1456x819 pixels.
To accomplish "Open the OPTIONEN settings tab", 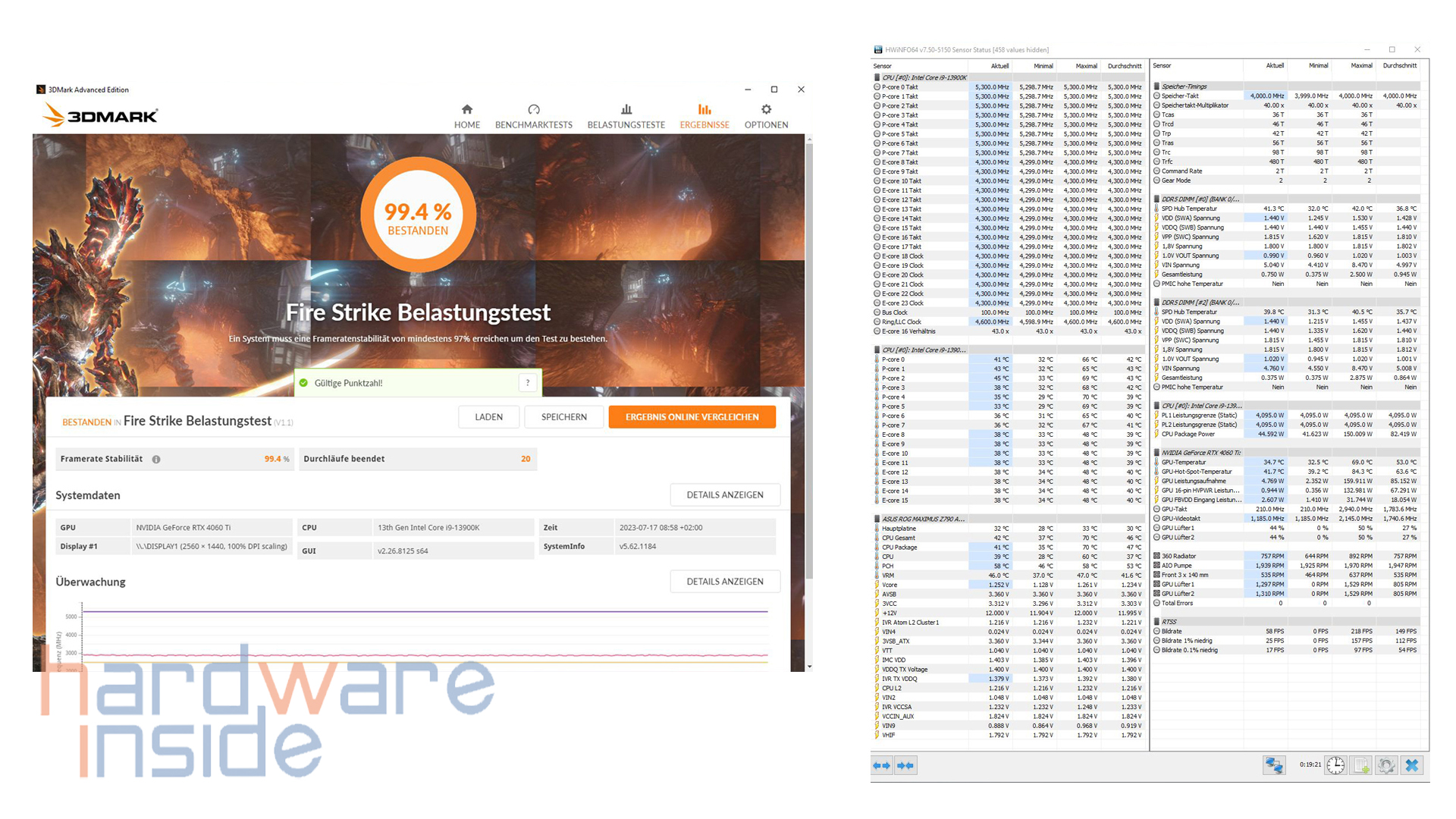I will 766,117.
